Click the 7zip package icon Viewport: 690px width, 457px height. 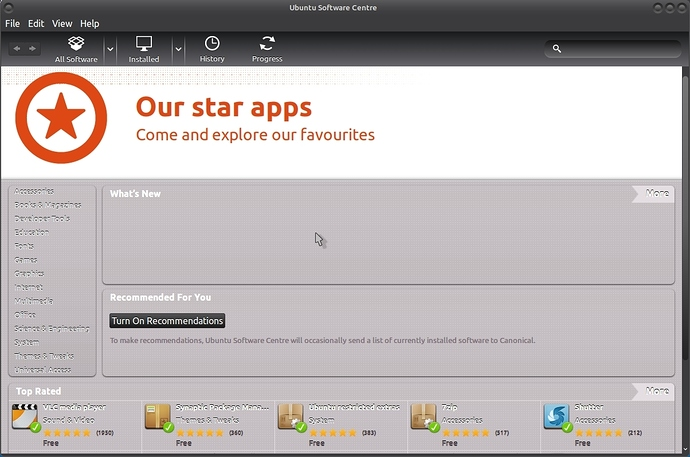[x=424, y=417]
